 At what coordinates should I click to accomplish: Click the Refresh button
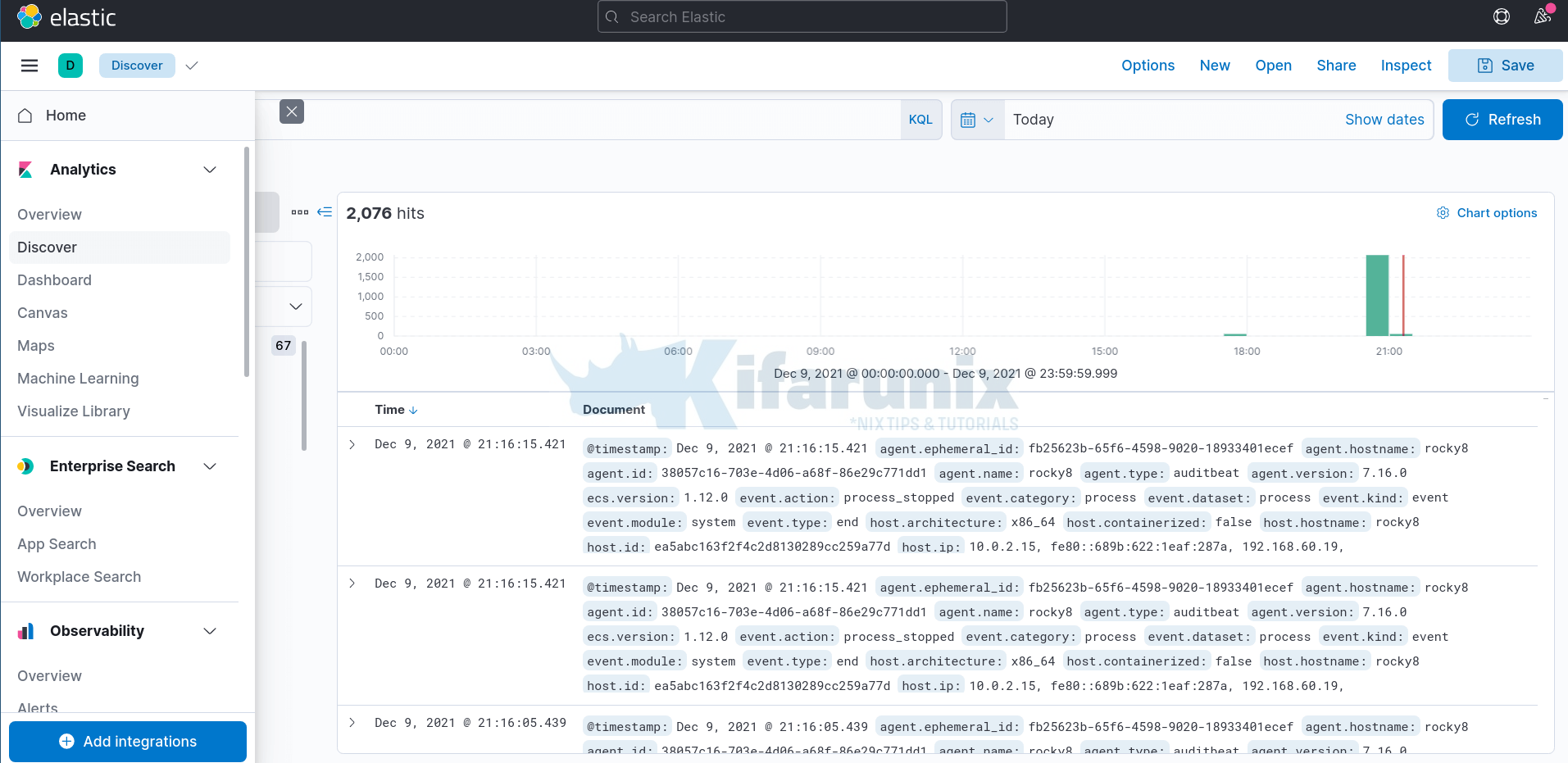[1502, 120]
